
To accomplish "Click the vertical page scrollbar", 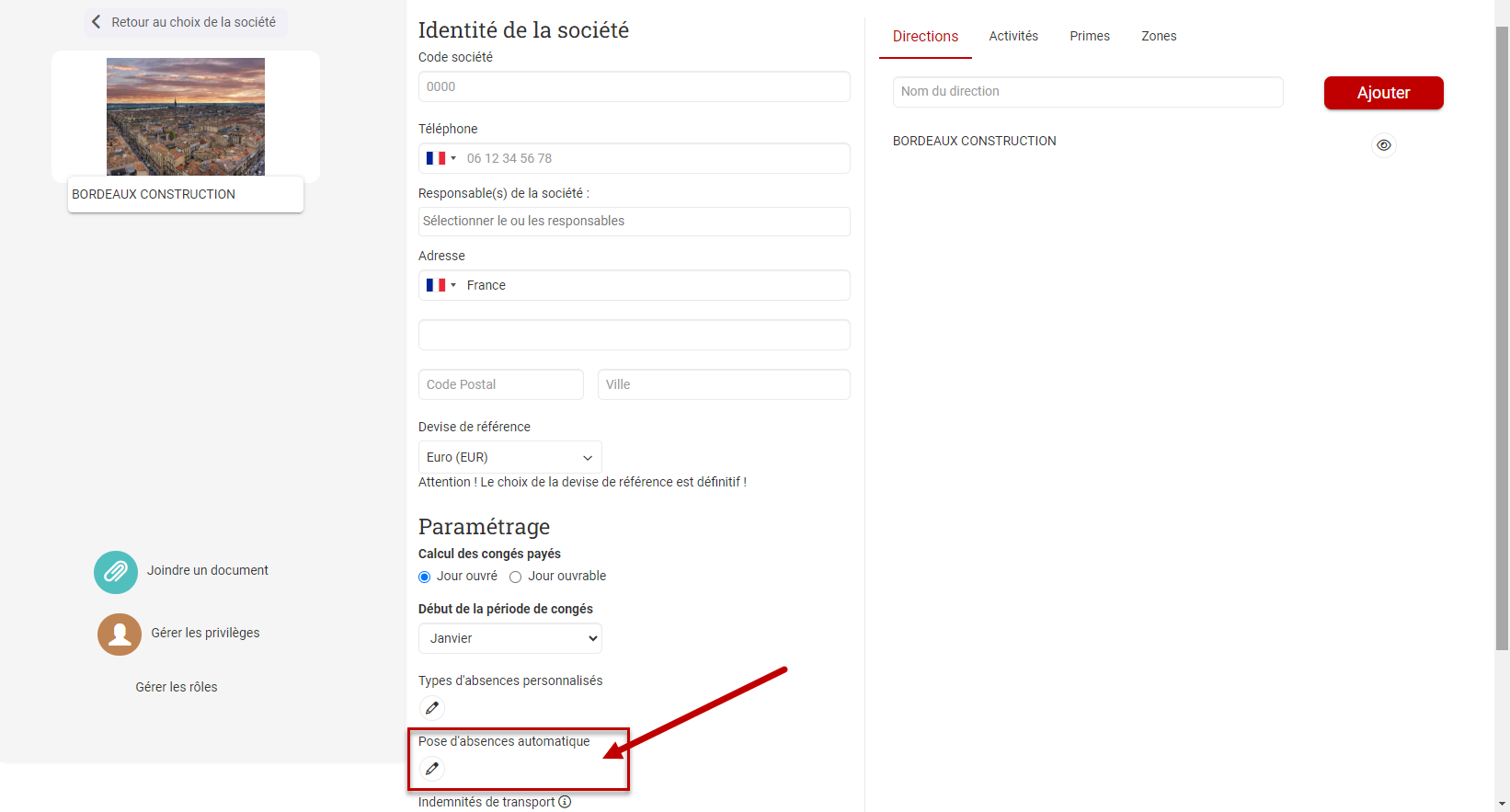I will (1502, 337).
